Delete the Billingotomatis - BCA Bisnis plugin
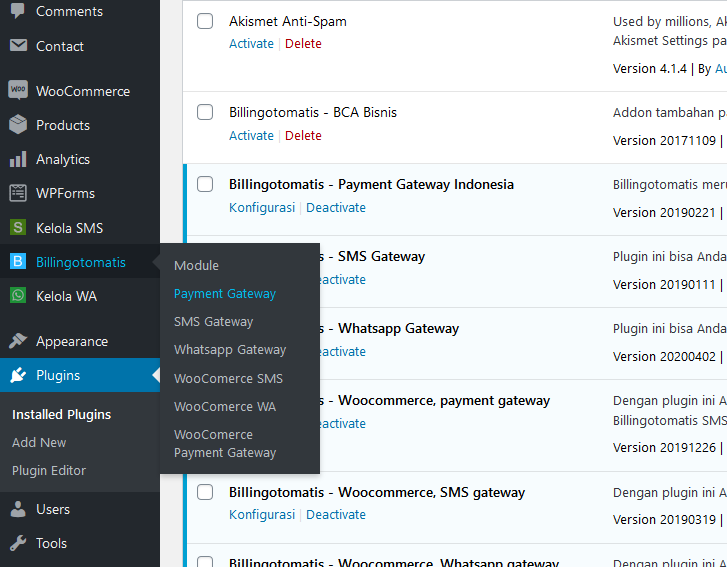The height and width of the screenshot is (567, 727). (303, 136)
